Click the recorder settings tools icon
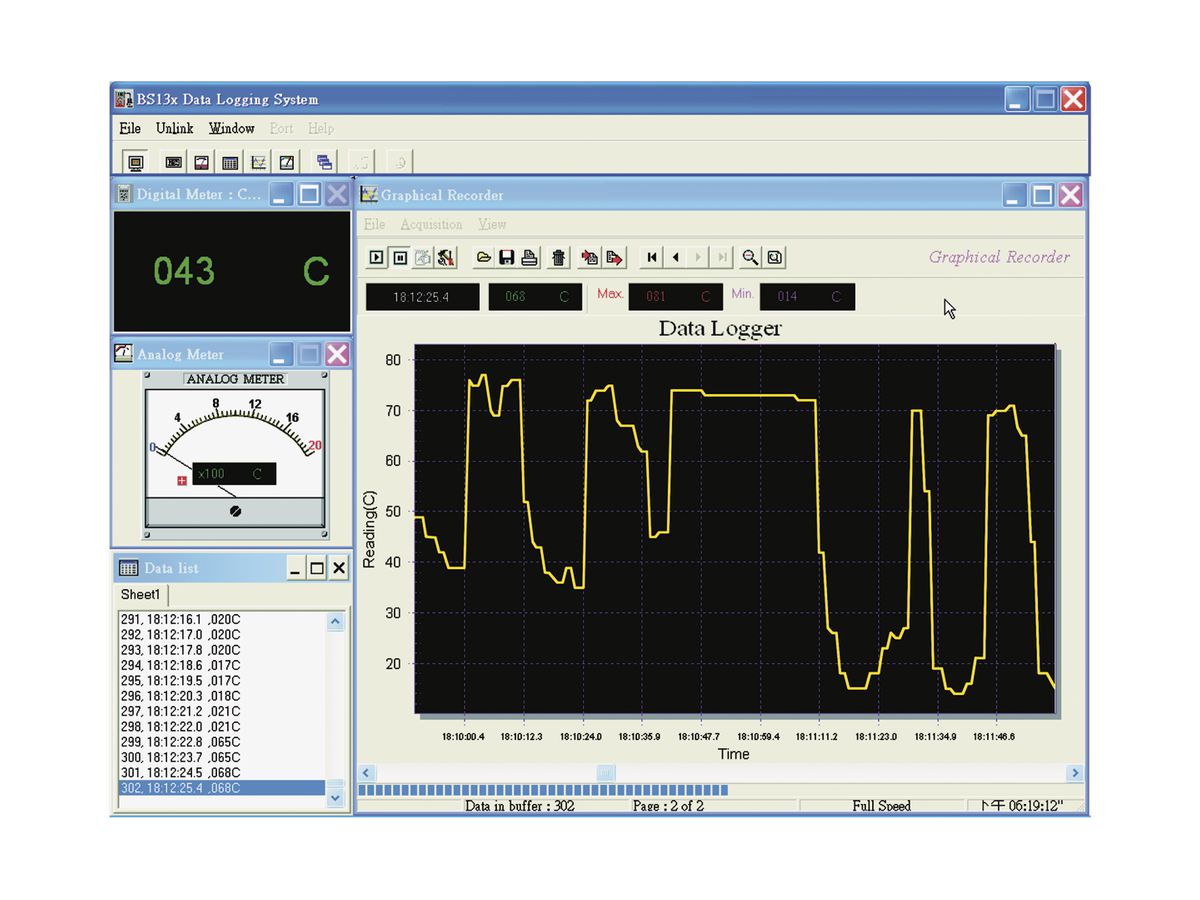 [x=446, y=258]
